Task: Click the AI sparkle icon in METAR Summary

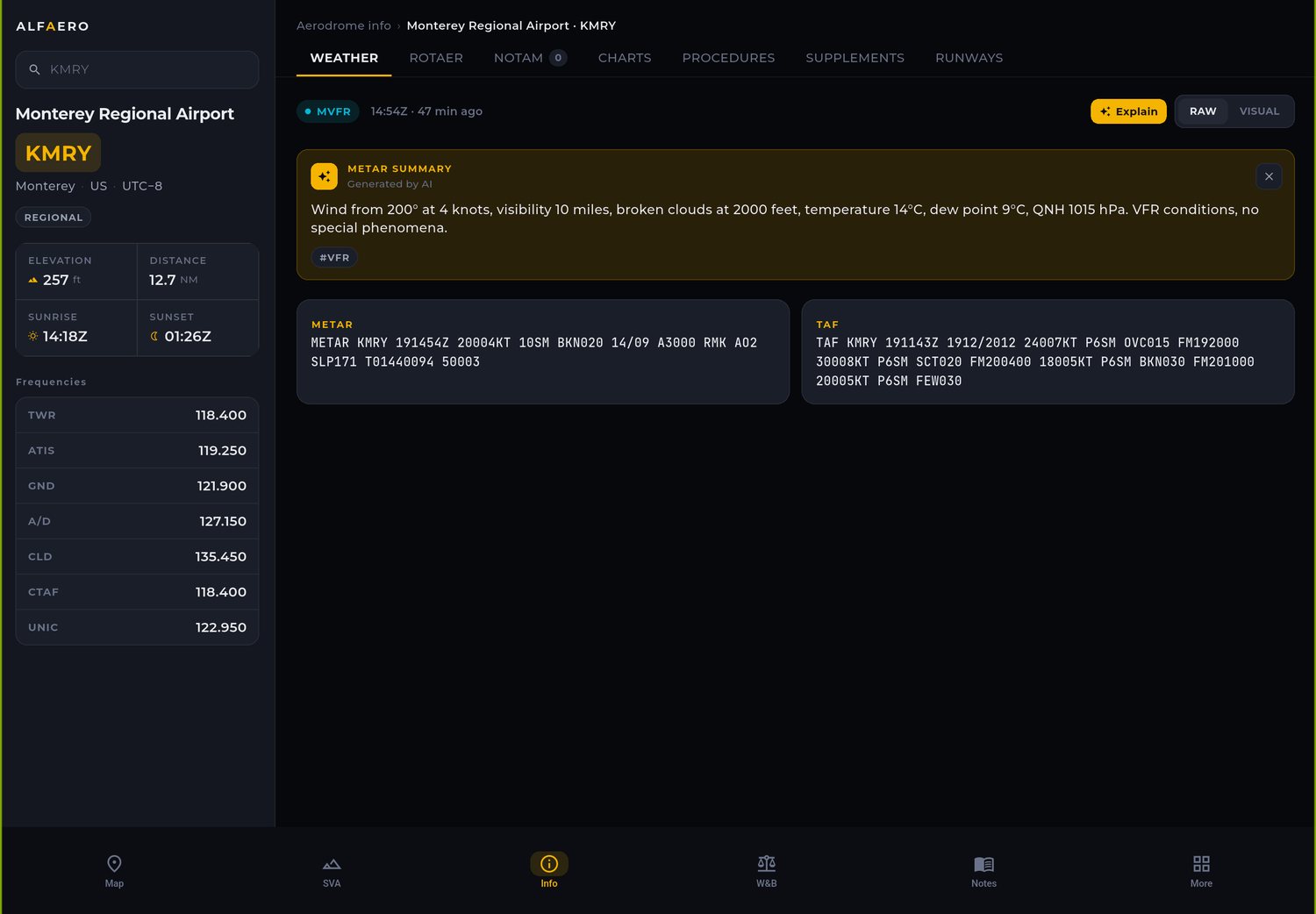Action: point(324,176)
